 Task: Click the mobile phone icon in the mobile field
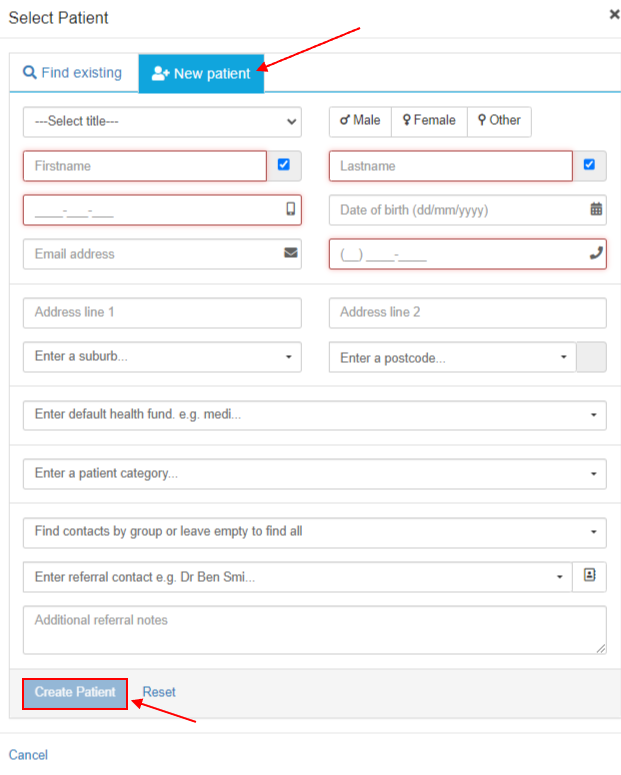[x=291, y=209]
